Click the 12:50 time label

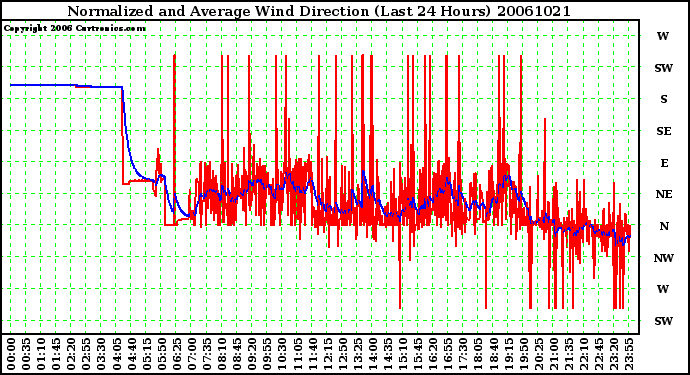point(342,354)
